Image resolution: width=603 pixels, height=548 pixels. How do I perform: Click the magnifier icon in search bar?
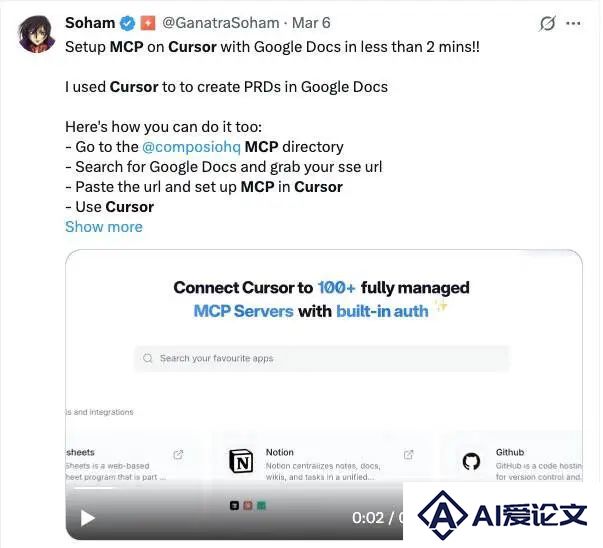point(148,358)
